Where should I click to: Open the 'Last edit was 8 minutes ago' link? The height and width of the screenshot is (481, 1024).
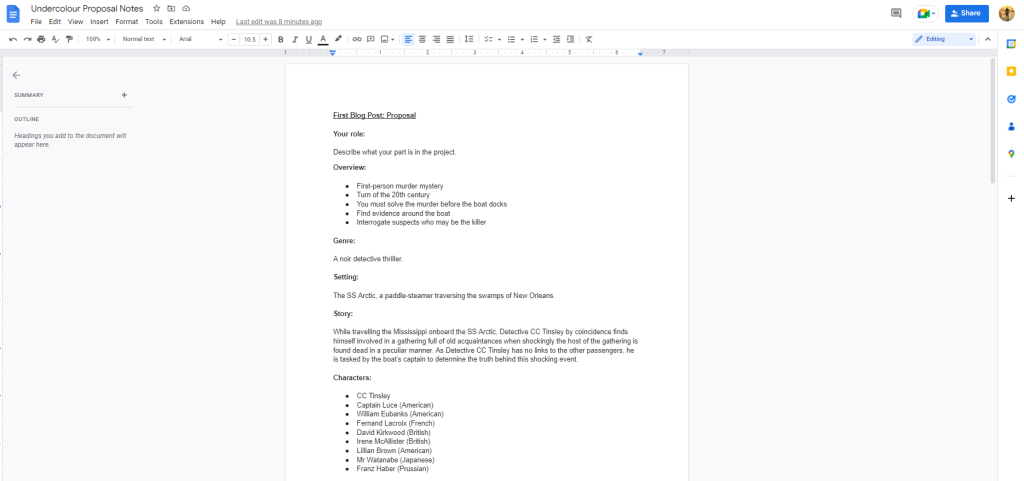tap(279, 21)
